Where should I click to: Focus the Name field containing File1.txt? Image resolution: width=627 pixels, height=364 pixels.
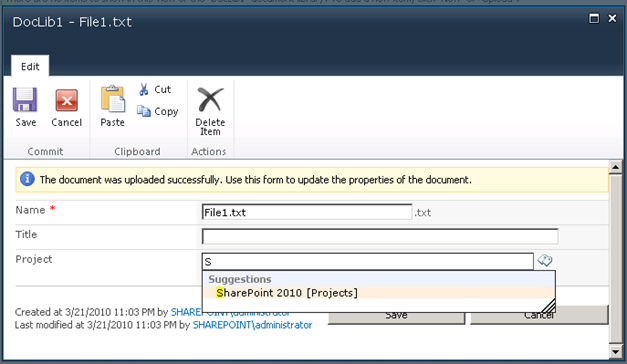click(x=307, y=212)
